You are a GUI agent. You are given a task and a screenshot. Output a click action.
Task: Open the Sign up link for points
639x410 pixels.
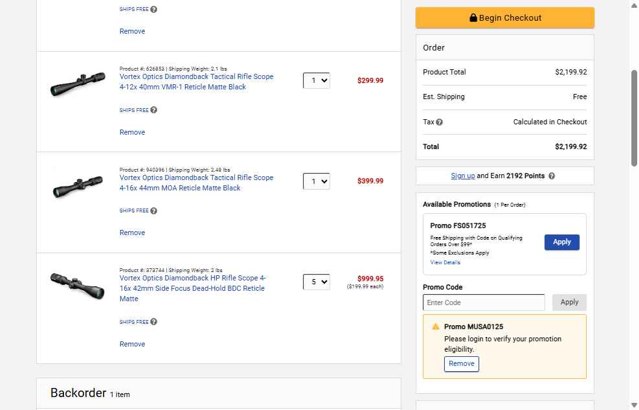click(463, 176)
